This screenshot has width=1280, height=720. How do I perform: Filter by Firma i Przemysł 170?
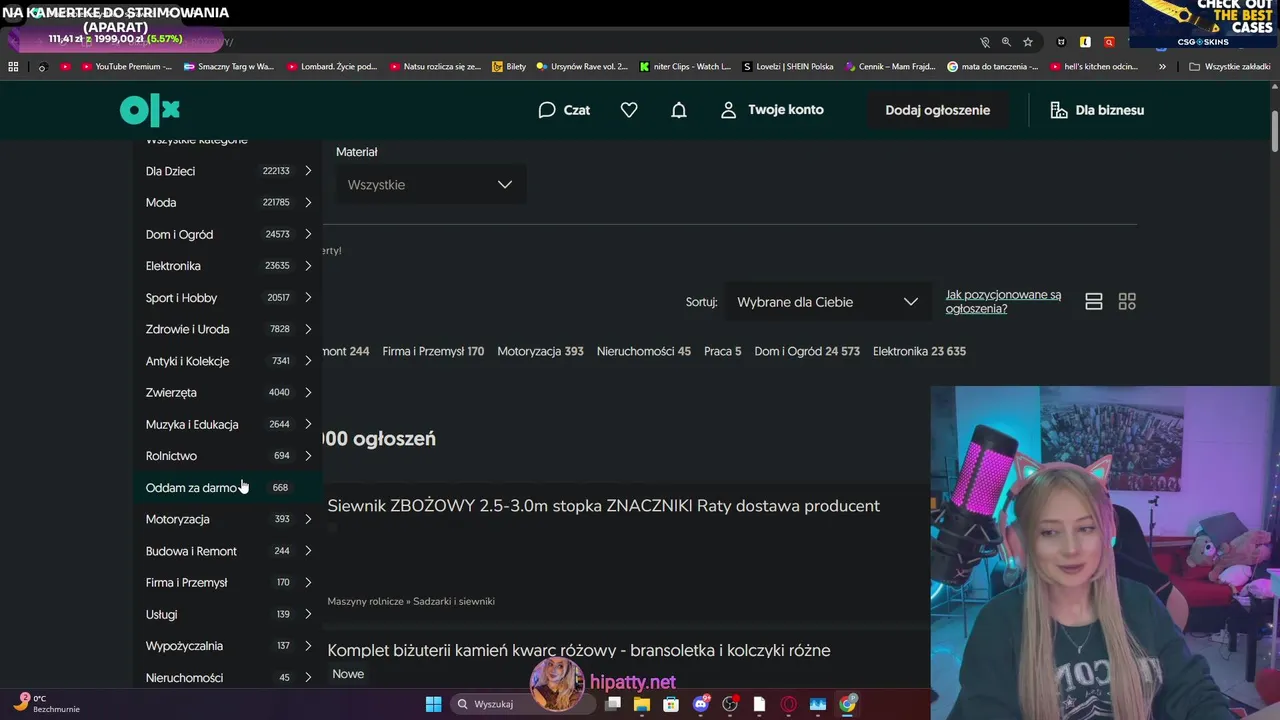coord(433,351)
